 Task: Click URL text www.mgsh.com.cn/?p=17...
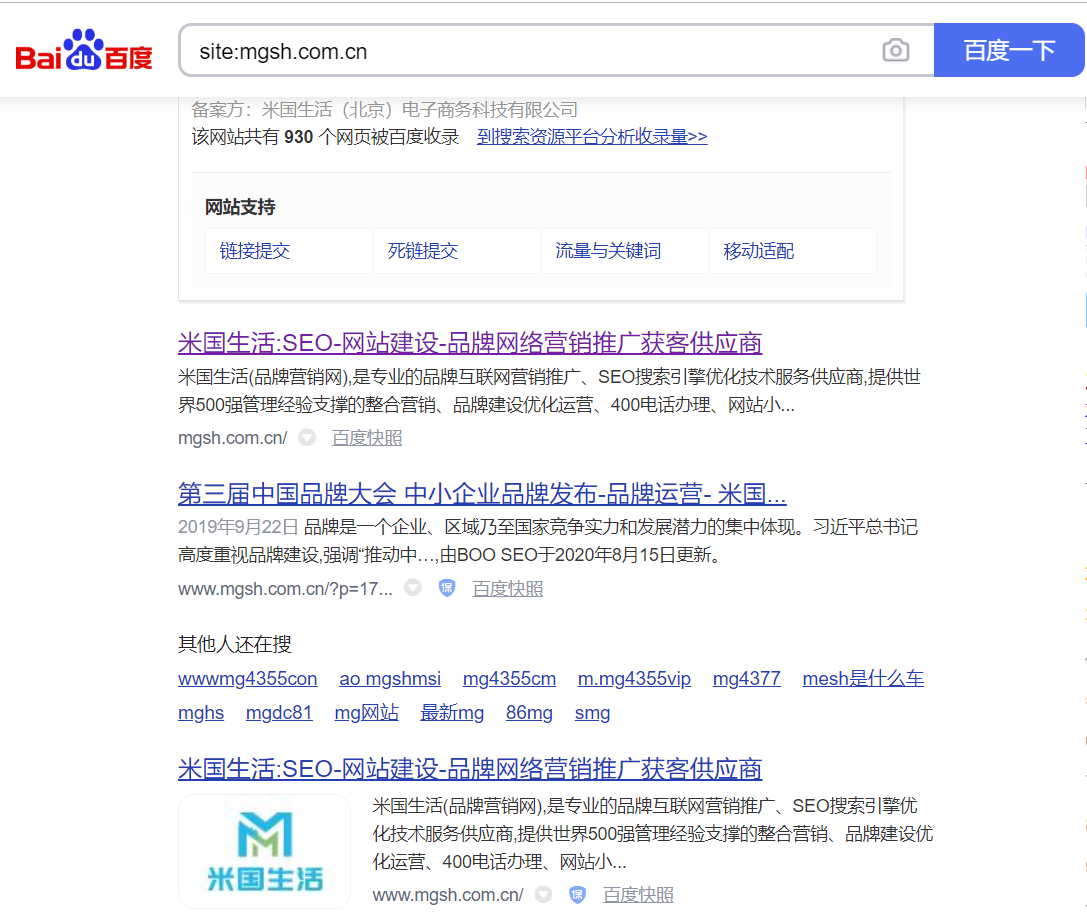(x=285, y=589)
